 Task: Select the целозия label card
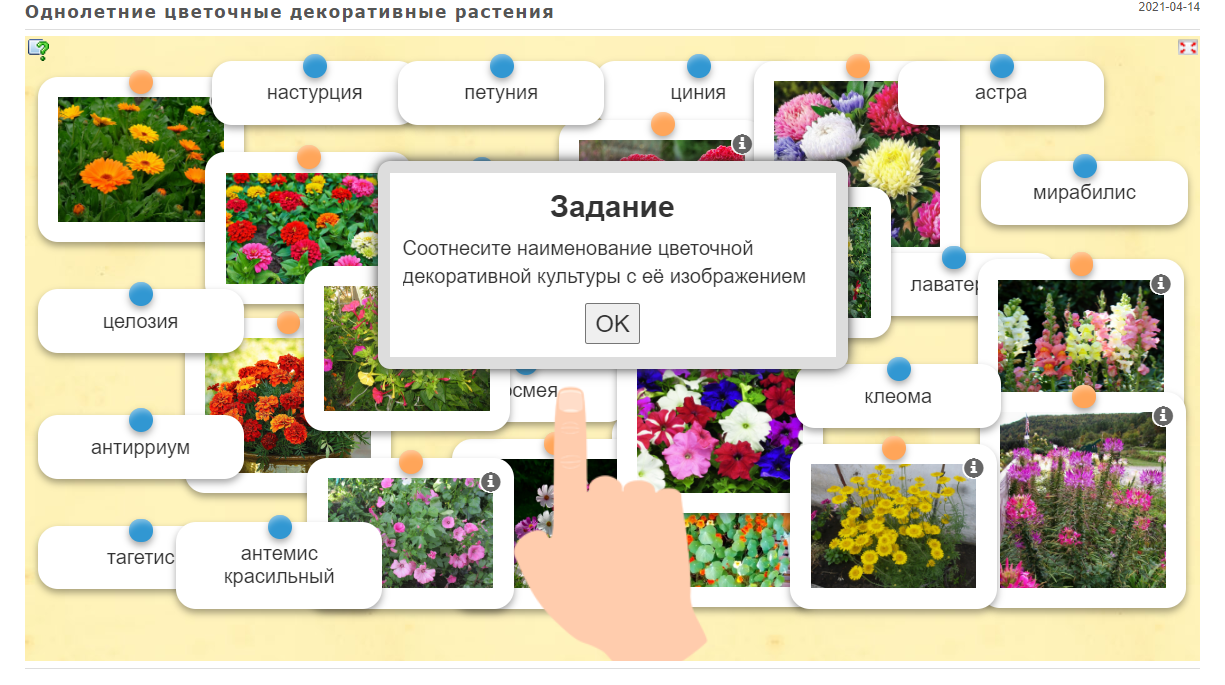click(141, 321)
